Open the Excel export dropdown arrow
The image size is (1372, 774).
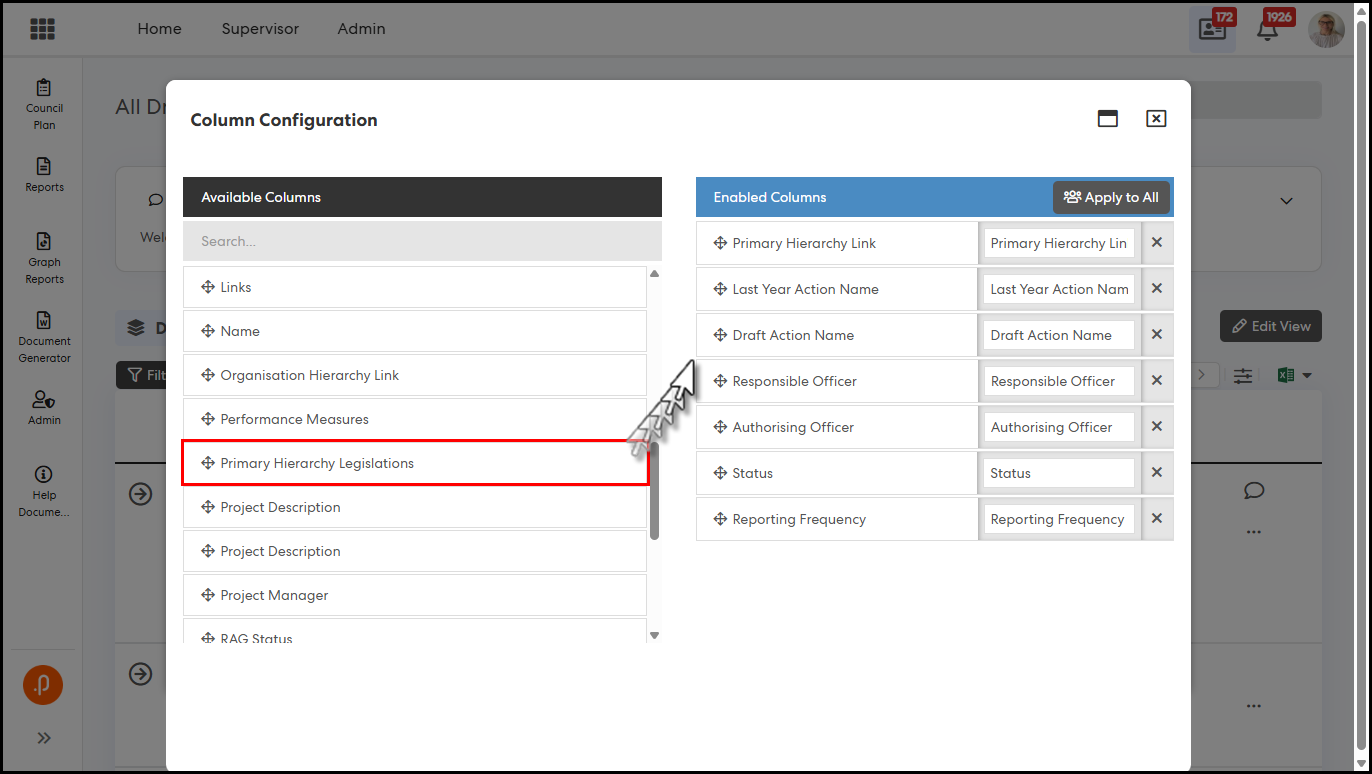(x=1306, y=376)
